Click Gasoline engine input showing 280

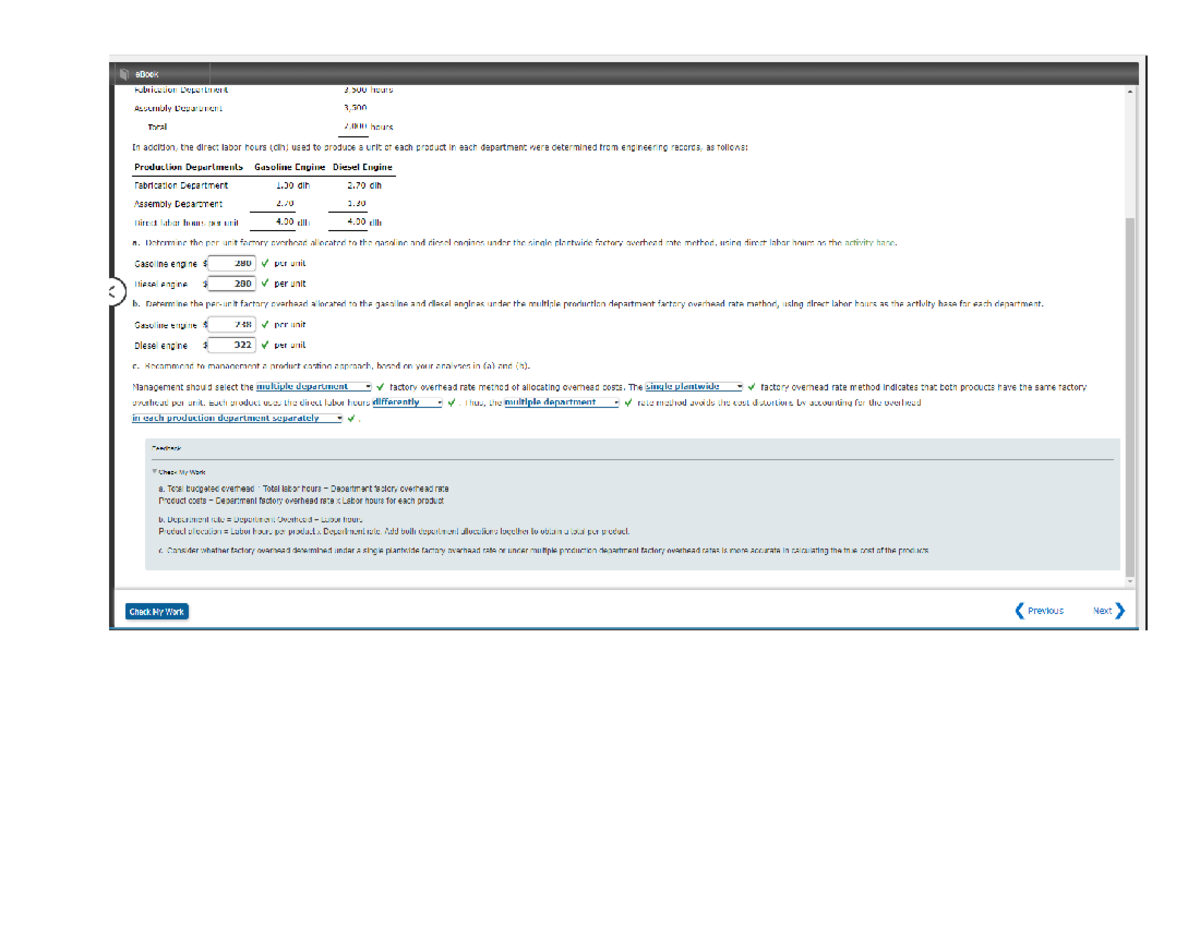pyautogui.click(x=232, y=263)
